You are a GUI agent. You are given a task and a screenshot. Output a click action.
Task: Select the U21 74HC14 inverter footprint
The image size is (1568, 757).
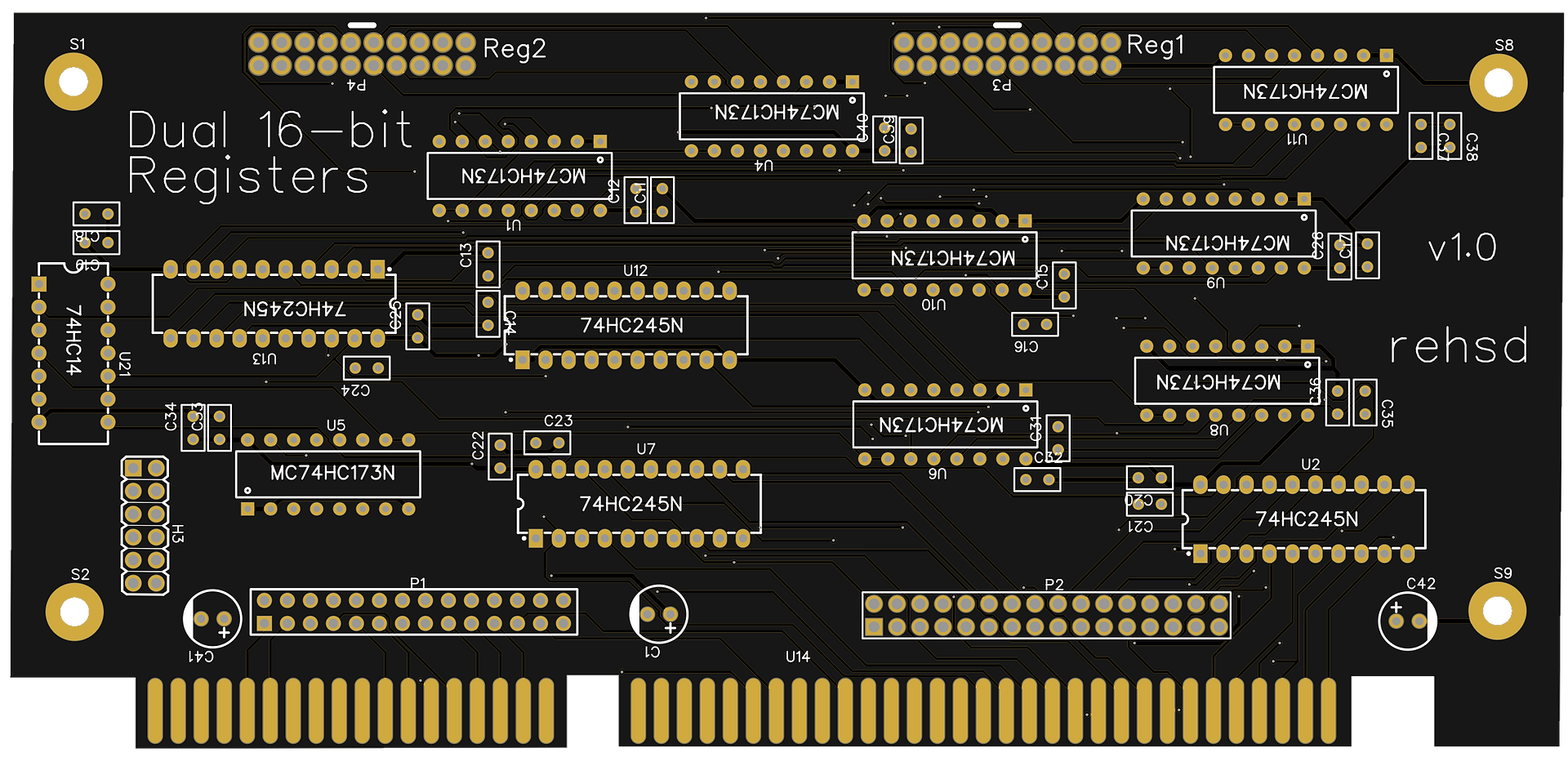pyautogui.click(x=73, y=354)
